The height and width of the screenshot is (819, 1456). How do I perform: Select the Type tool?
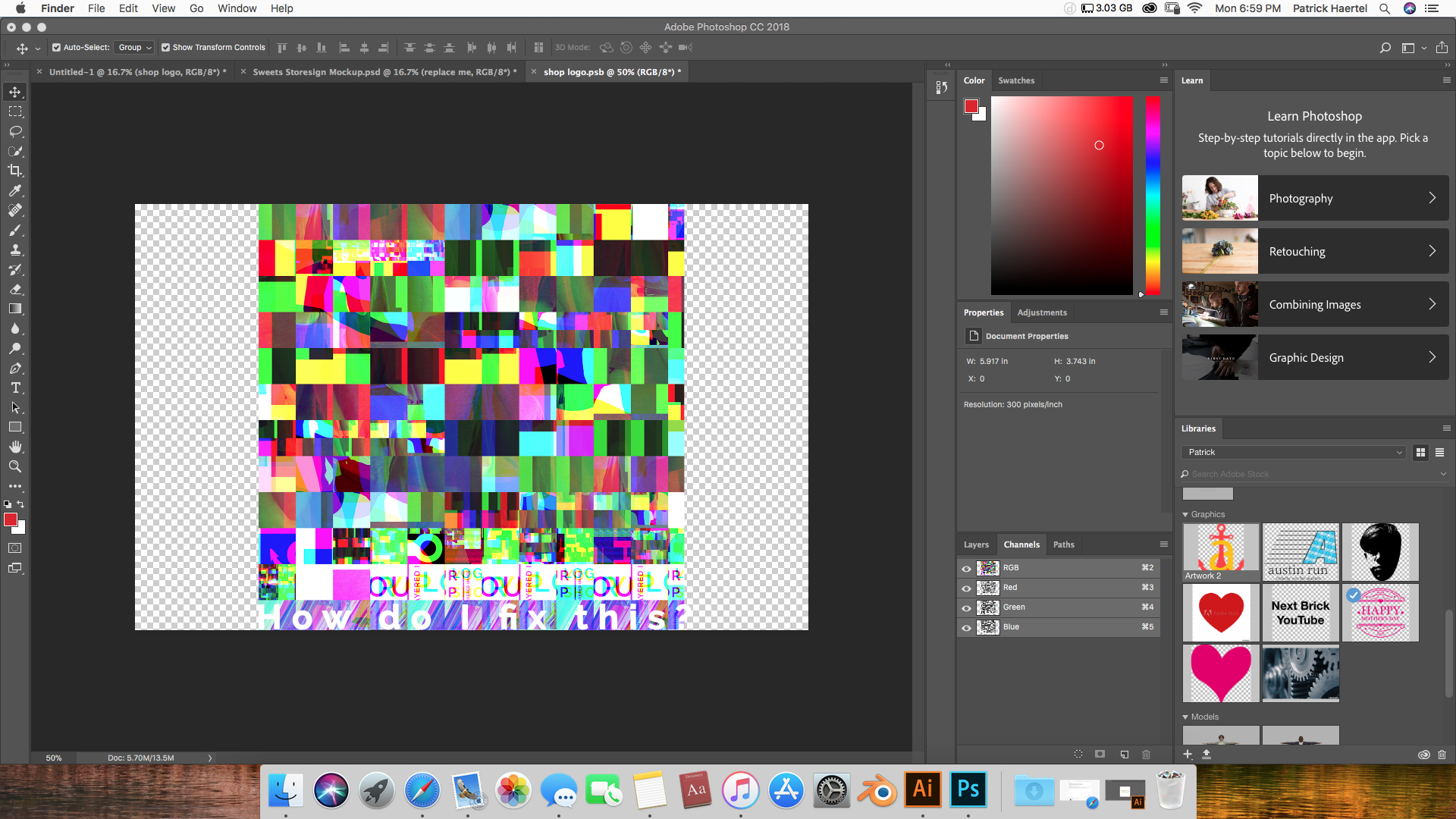pyautogui.click(x=15, y=388)
